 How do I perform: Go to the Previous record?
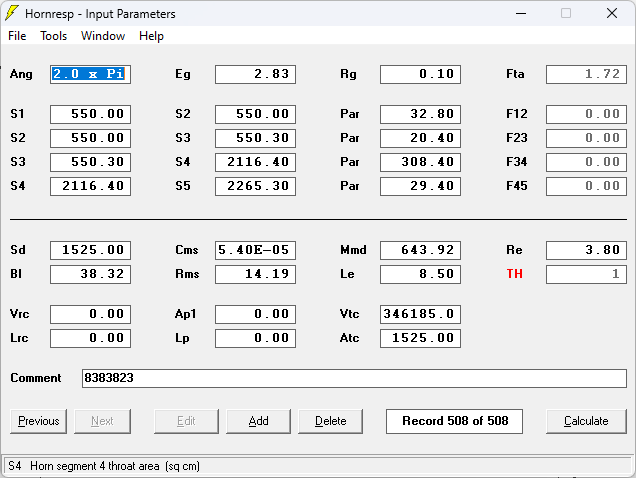click(39, 421)
